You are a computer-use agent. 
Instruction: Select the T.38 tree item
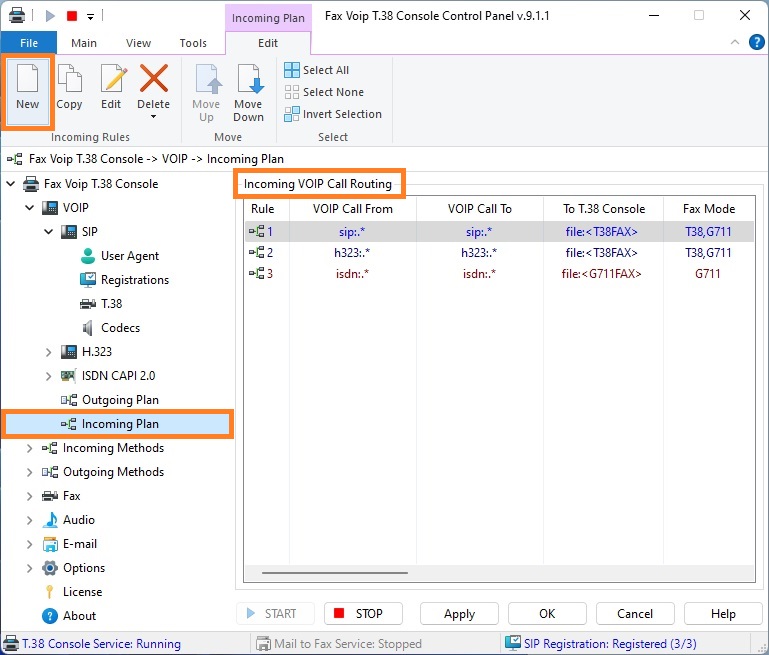111,304
